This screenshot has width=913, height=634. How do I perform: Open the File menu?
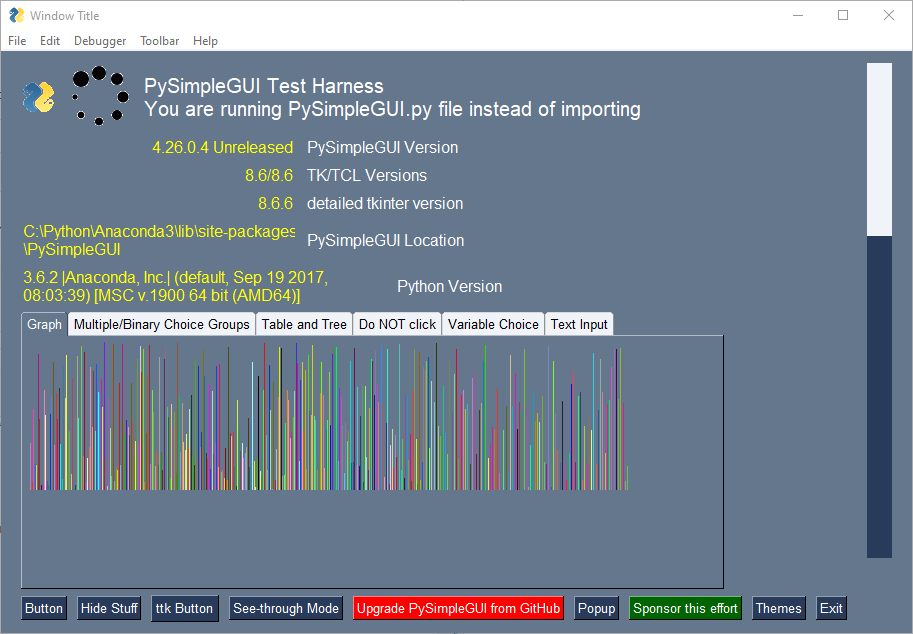coord(17,41)
